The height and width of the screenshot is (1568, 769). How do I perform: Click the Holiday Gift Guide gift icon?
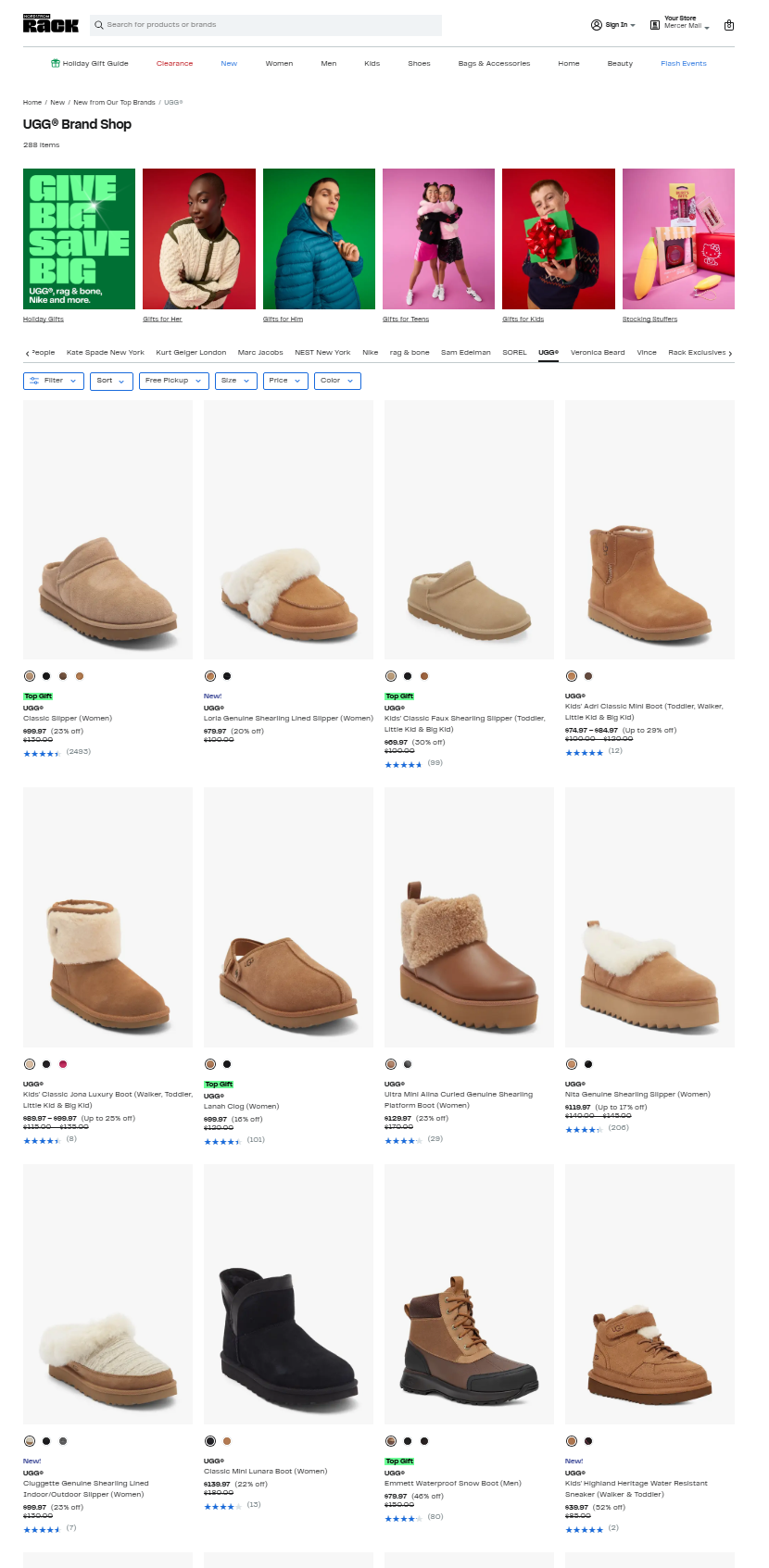(56, 64)
